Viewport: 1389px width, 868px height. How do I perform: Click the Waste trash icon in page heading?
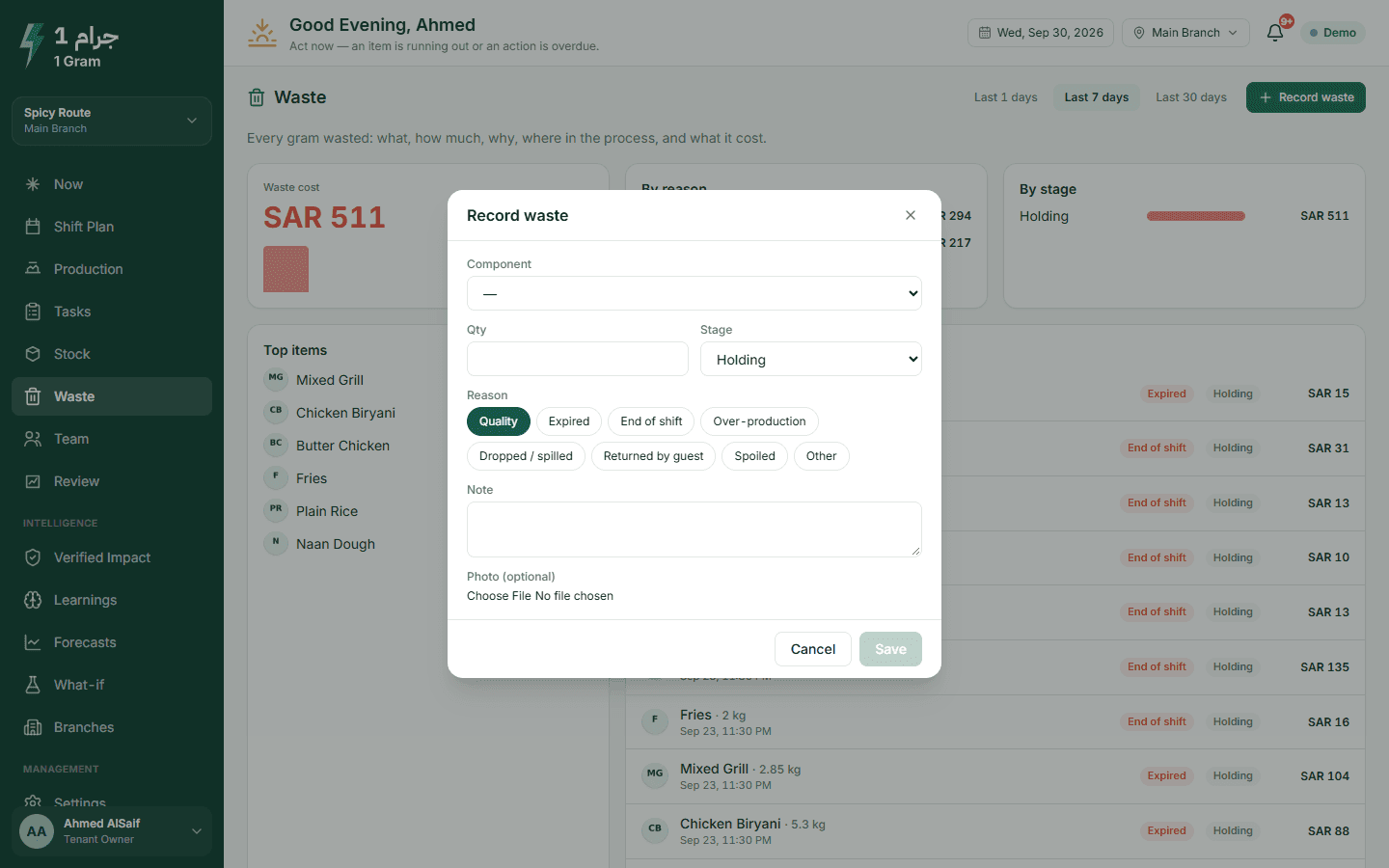click(x=257, y=97)
